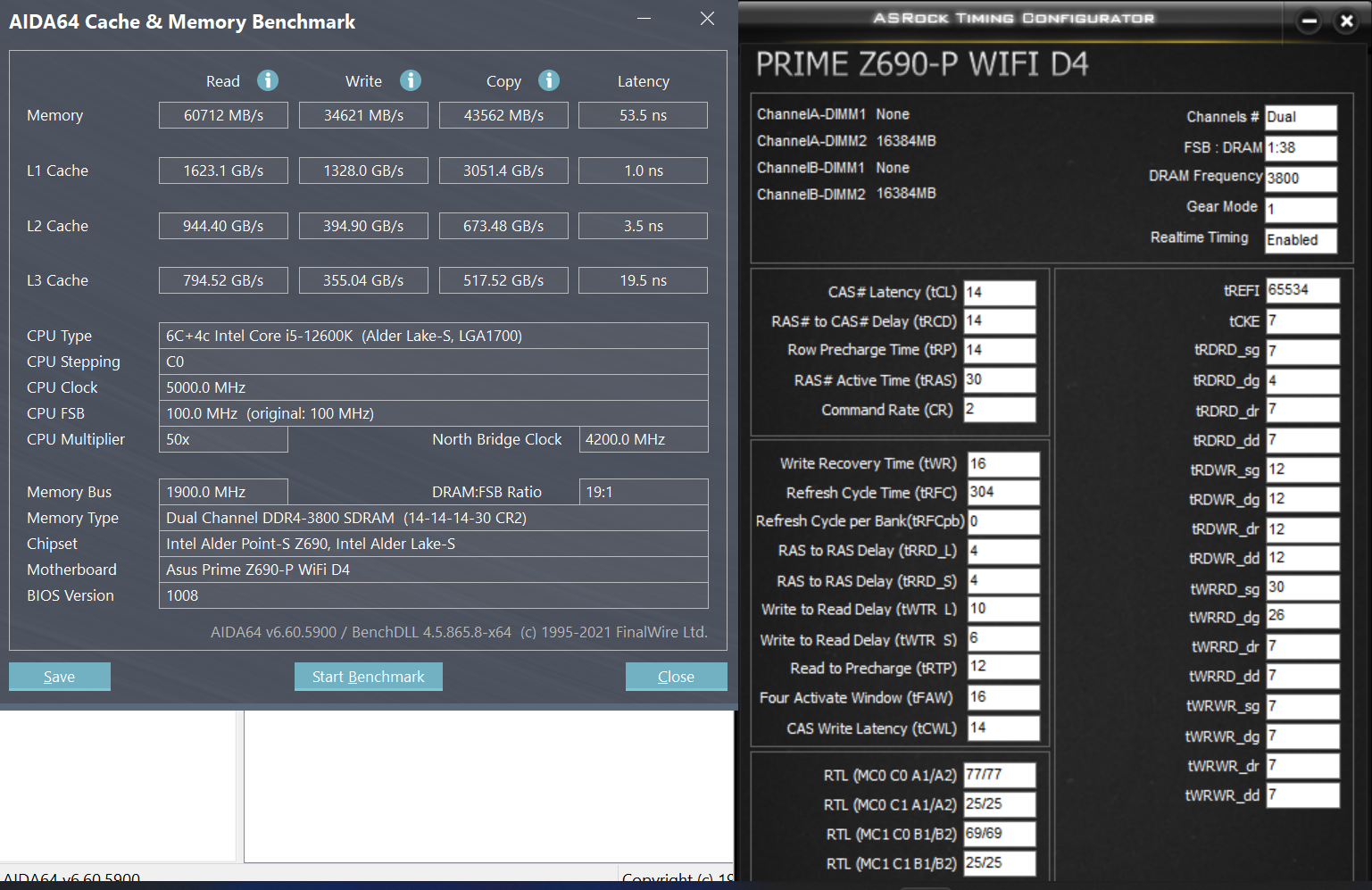Screen dimensions: 1372x890
Task: Minimize the ASRock Timing Configurator window
Action: (1309, 21)
